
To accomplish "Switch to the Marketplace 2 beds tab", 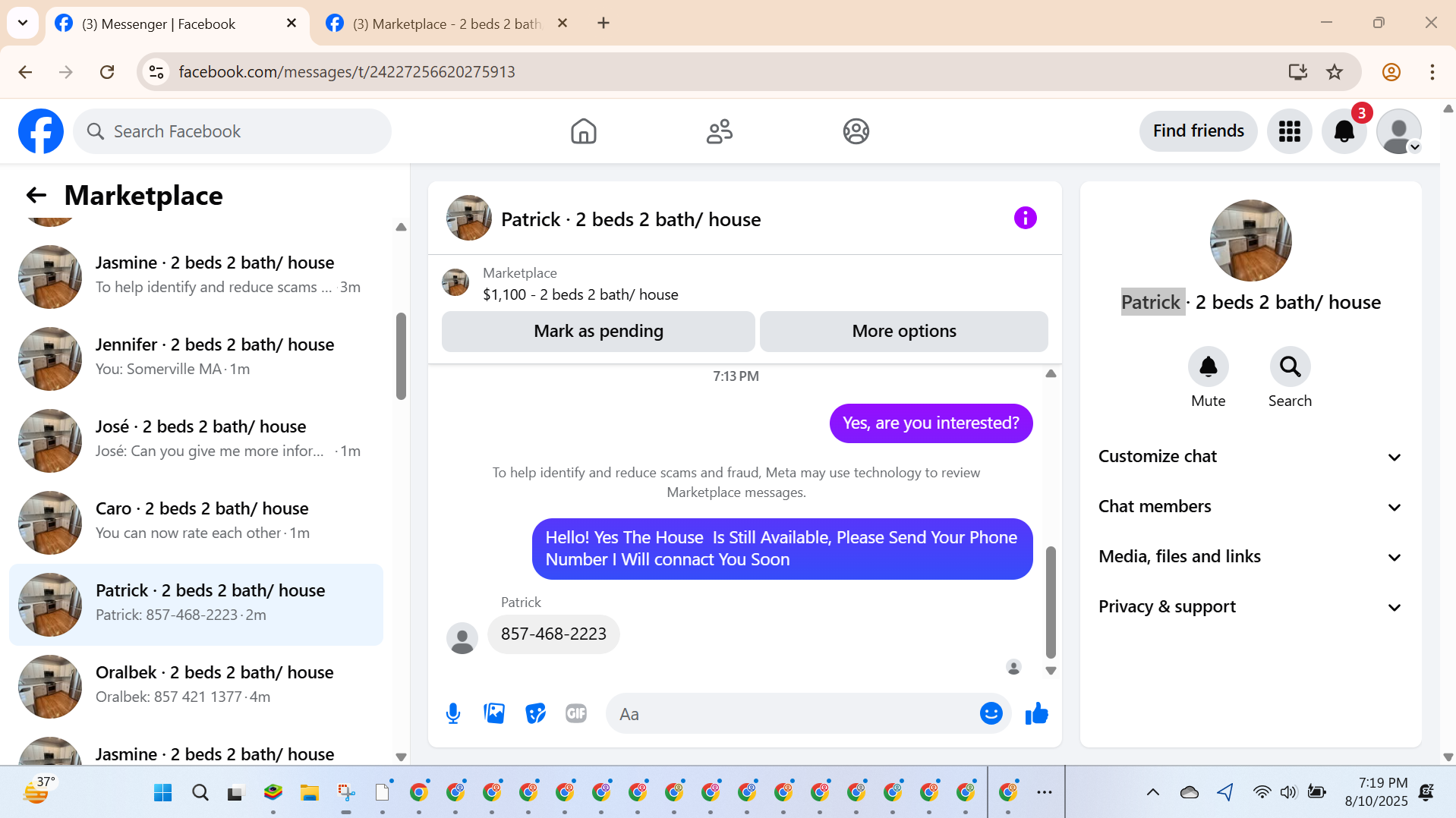I will tap(446, 24).
